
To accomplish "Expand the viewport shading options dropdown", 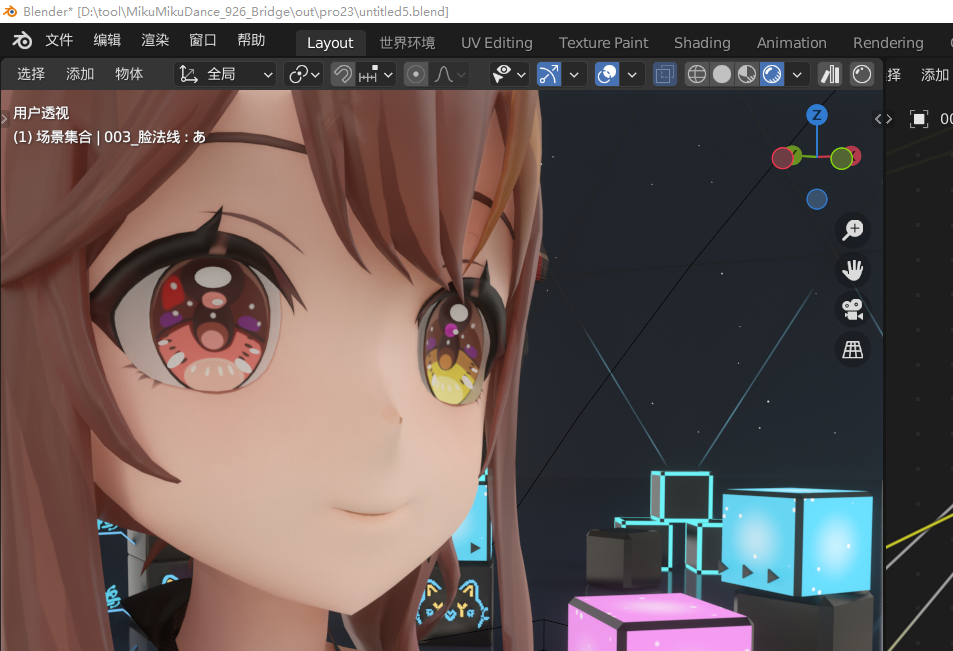I will [797, 75].
